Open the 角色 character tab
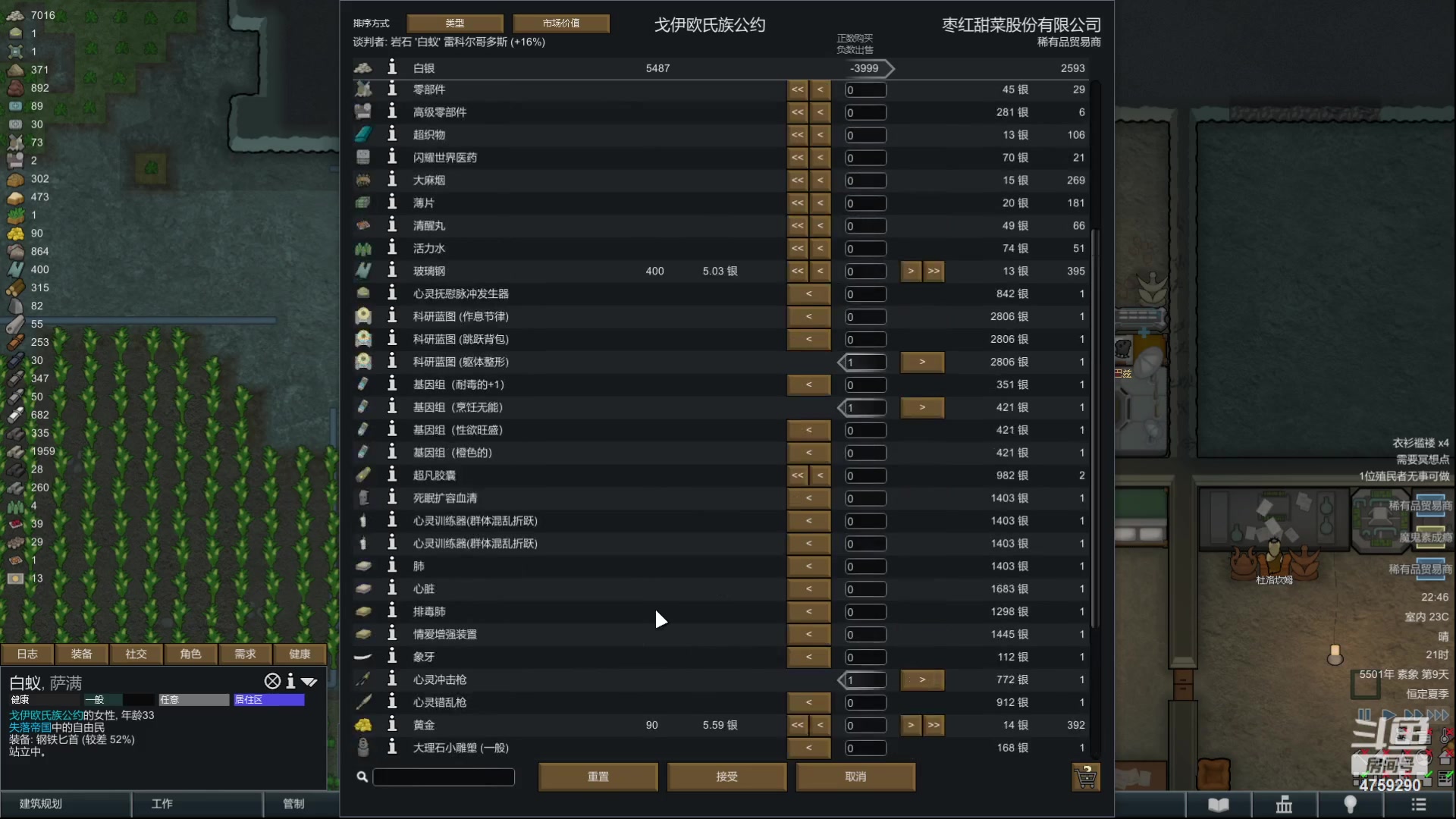 (191, 654)
